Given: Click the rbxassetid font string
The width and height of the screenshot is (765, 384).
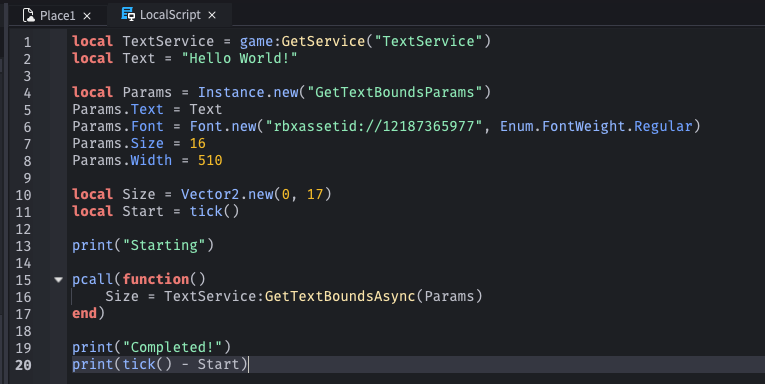Looking at the screenshot, I should click(x=374, y=126).
